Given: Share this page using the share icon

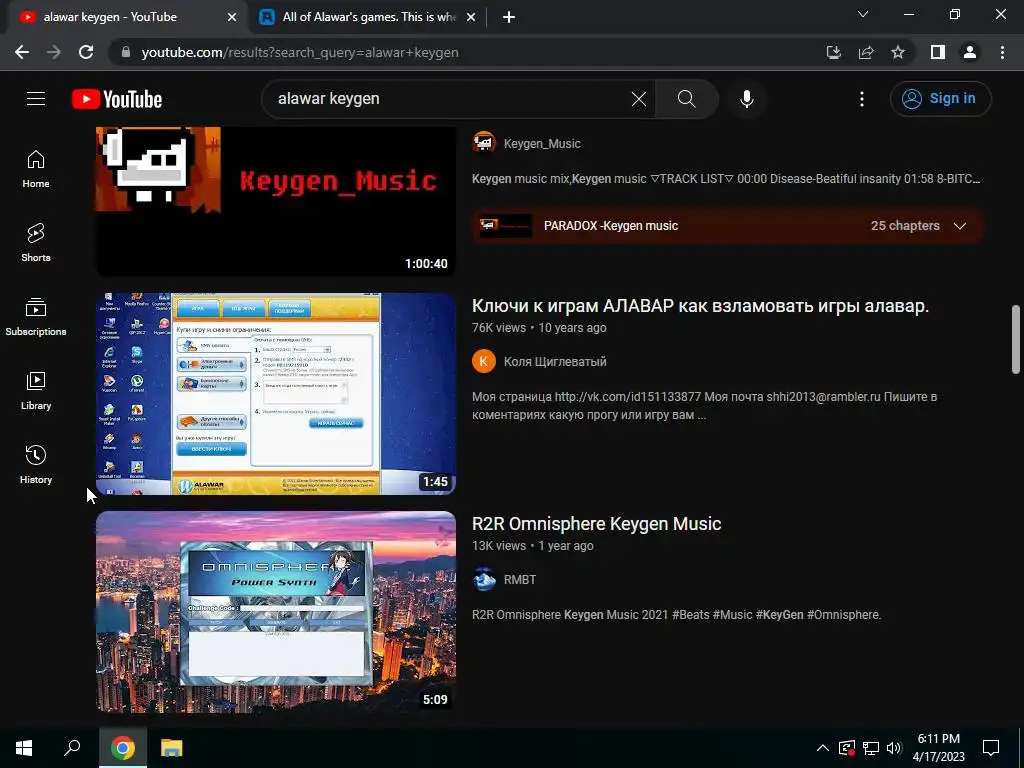Looking at the screenshot, I should (866, 52).
